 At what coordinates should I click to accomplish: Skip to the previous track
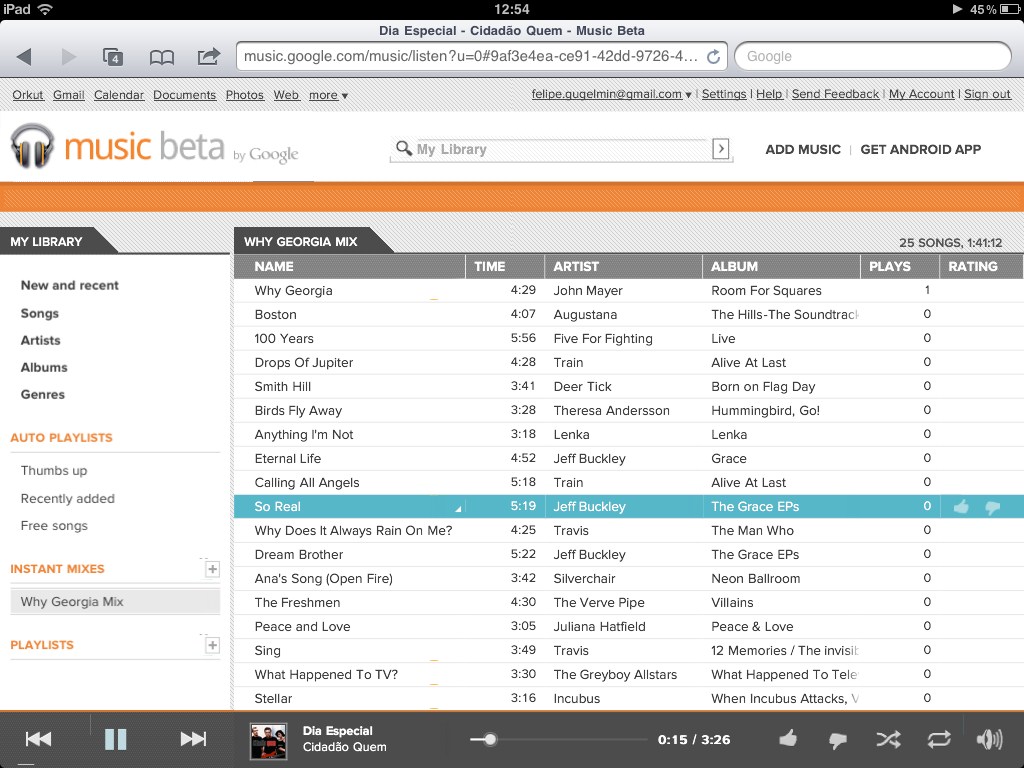tap(38, 739)
